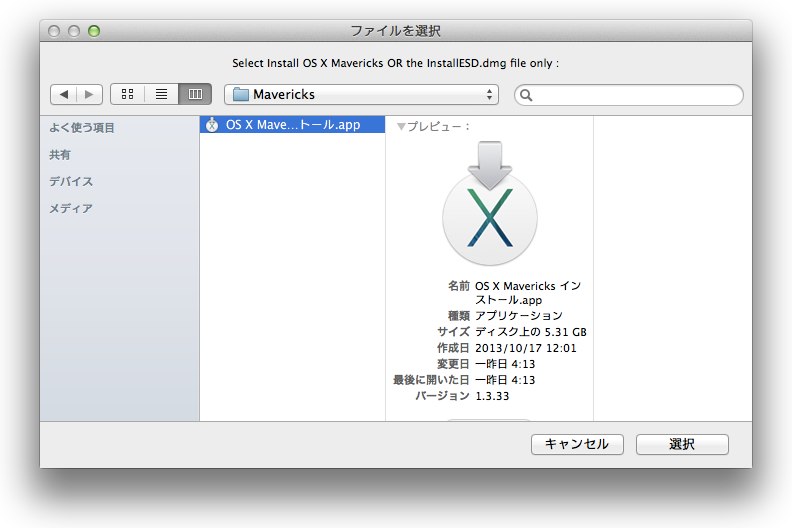
Task: Click the Select Install OS X Mavericks prompt text
Action: [x=395, y=63]
